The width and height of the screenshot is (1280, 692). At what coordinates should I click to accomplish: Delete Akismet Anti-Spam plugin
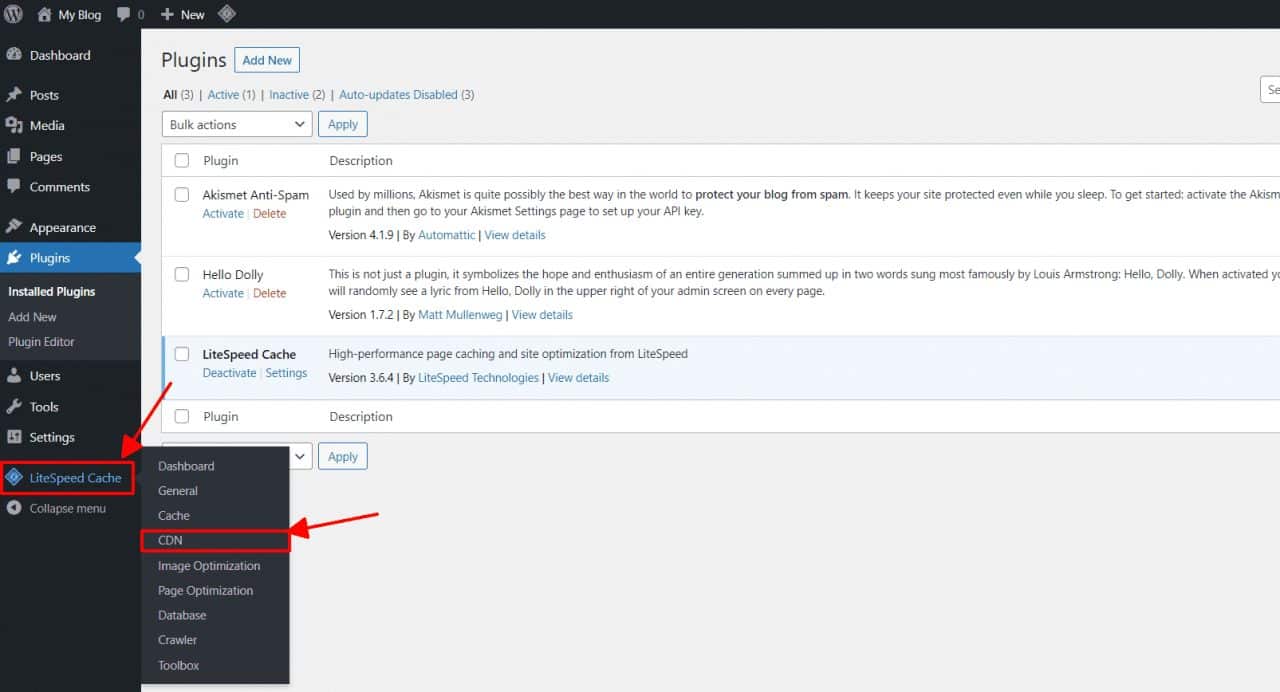coord(270,214)
